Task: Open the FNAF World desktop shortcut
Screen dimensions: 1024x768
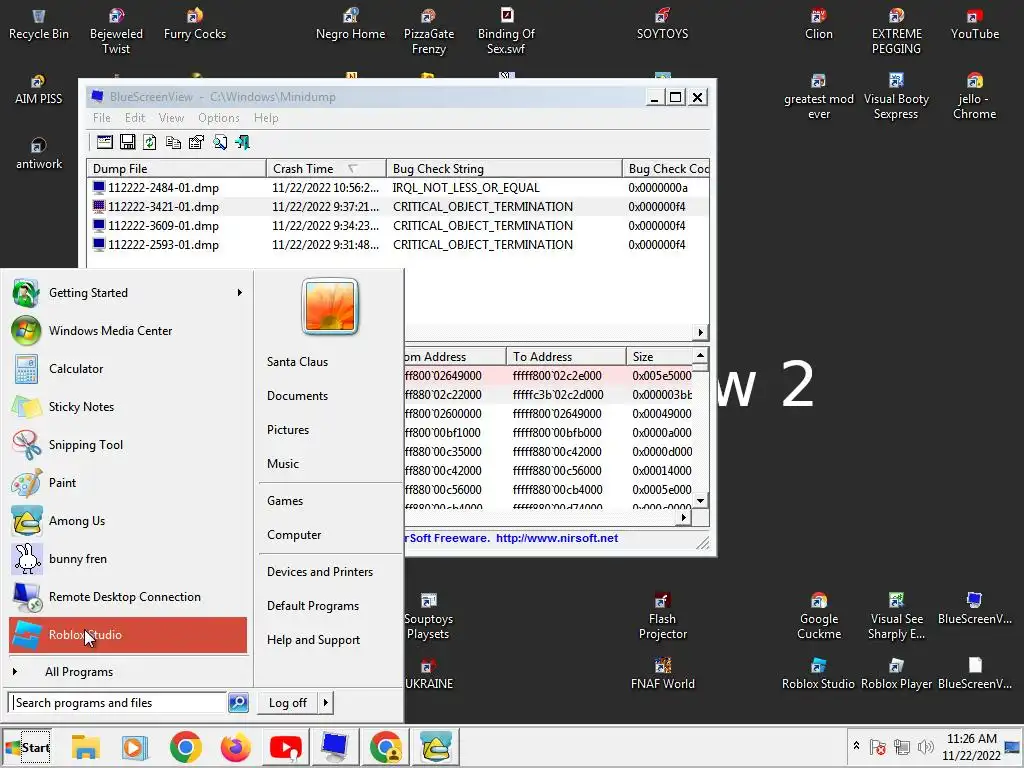Action: pyautogui.click(x=662, y=674)
